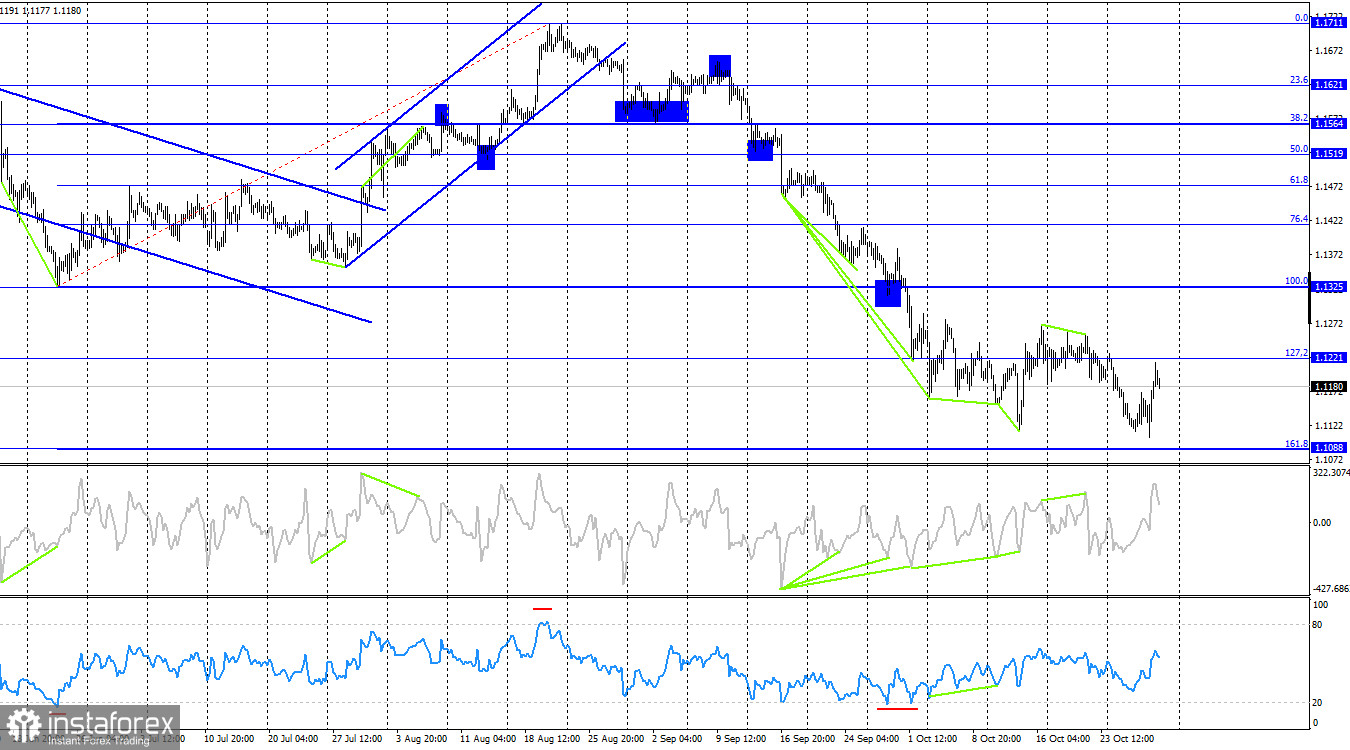Click the 1 Oct 12:00 time label

(935, 738)
